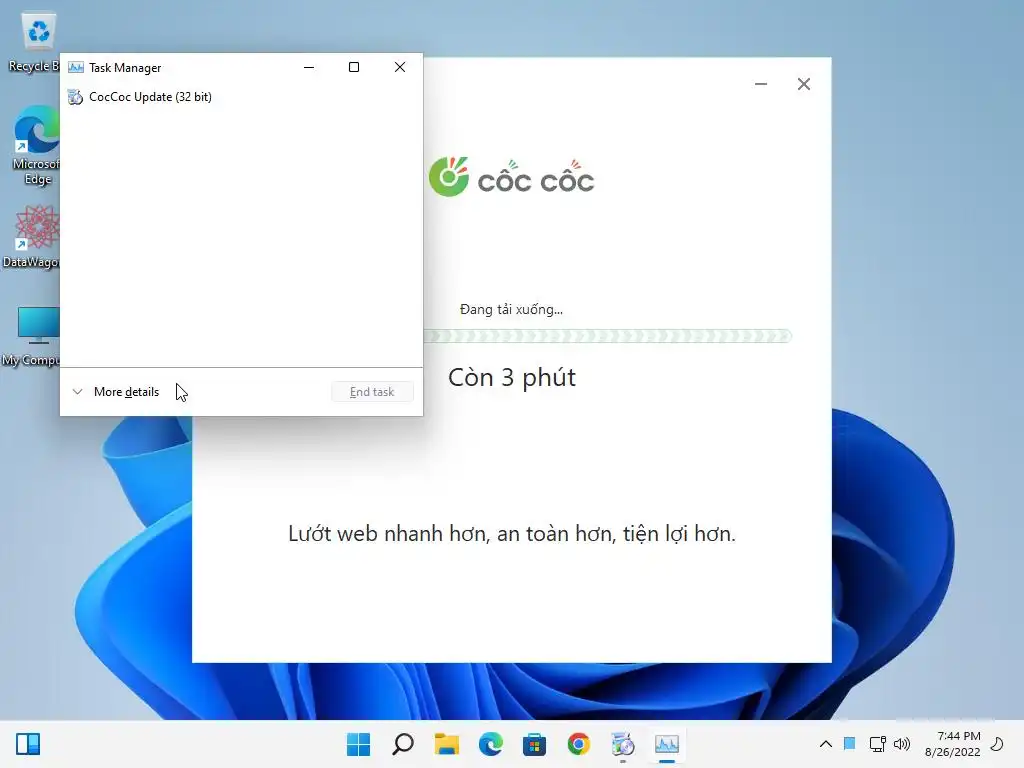The image size is (1024, 768).
Task: Maximize the Task Manager window
Action: click(354, 67)
